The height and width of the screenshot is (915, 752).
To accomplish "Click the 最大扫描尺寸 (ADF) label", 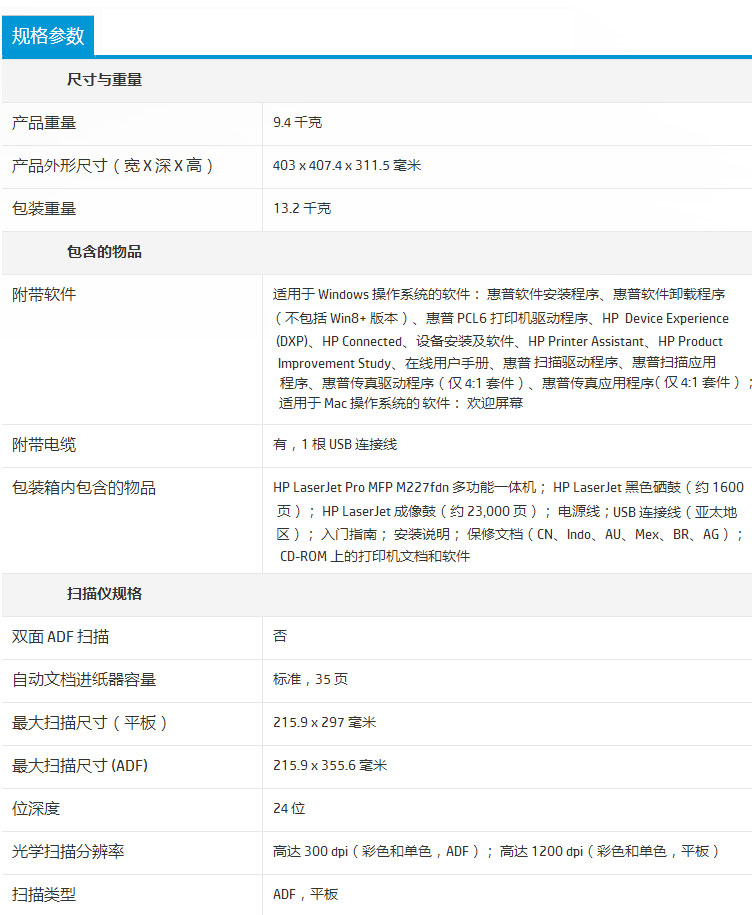I will pos(80,766).
